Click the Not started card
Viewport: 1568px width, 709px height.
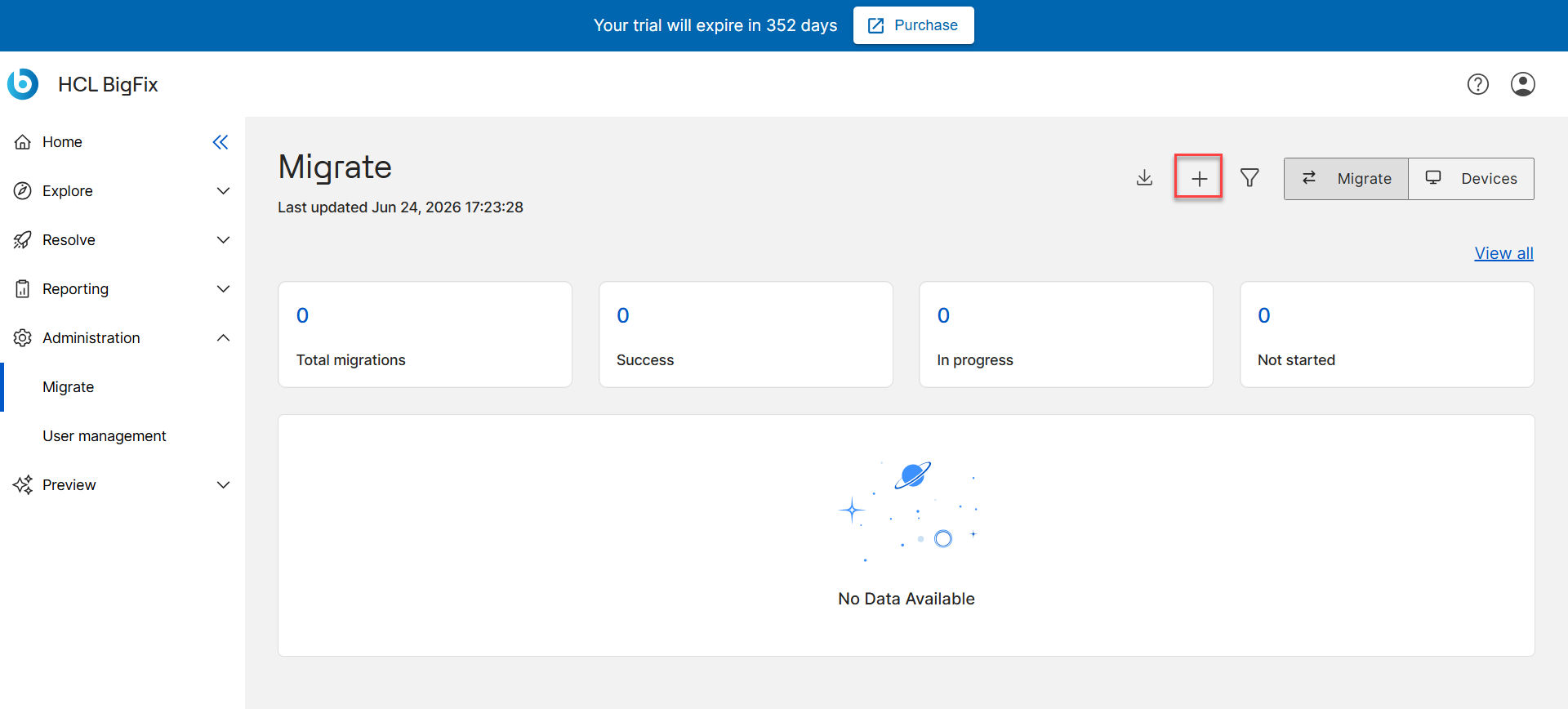click(1387, 335)
